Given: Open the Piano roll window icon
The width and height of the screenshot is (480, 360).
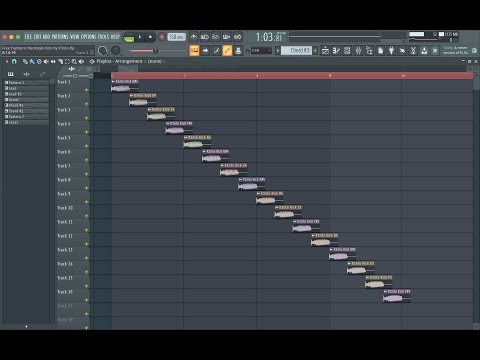Looking at the screenshot, I should pyautogui.click(x=336, y=51).
